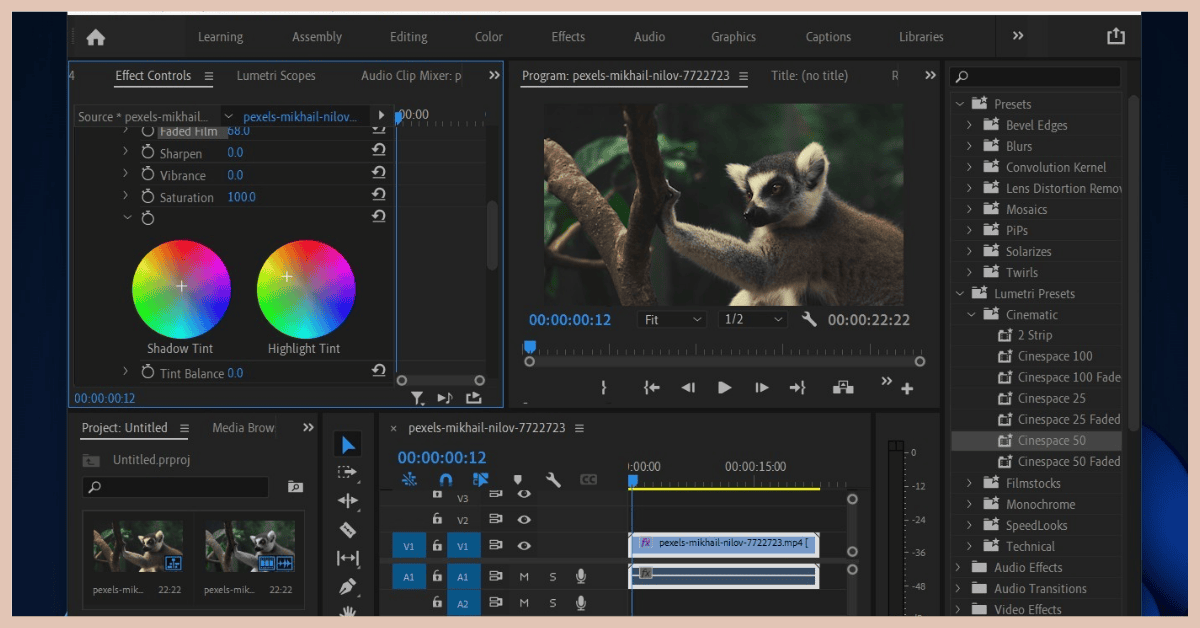
Task: Click the Shadow Tint color wheel
Action: (x=181, y=288)
